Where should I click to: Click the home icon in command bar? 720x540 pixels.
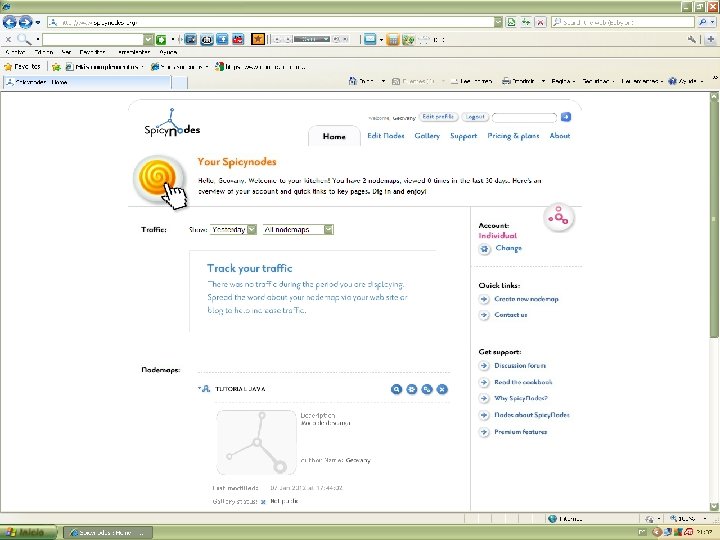click(x=353, y=81)
